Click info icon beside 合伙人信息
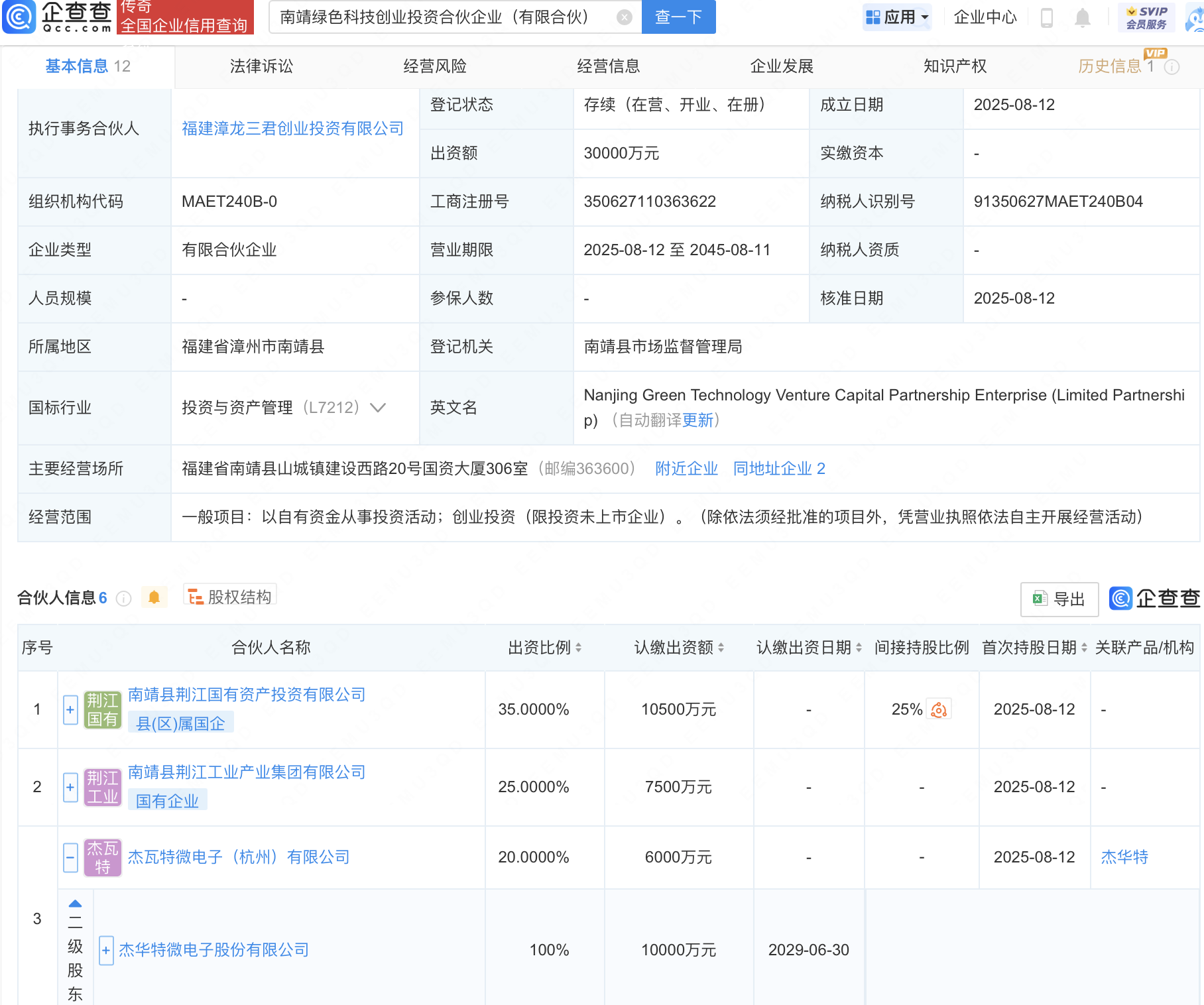This screenshot has width=1204, height=1005. [123, 599]
